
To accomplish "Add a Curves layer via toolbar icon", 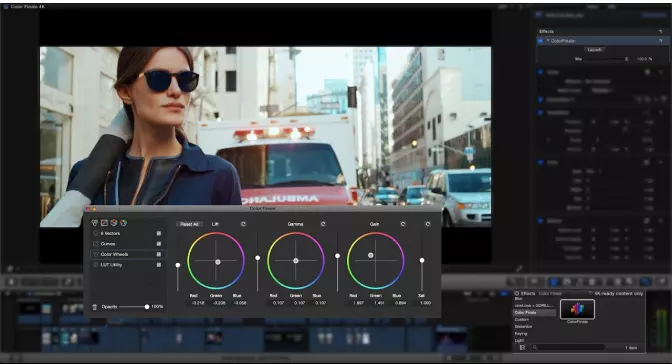I will 104,223.
